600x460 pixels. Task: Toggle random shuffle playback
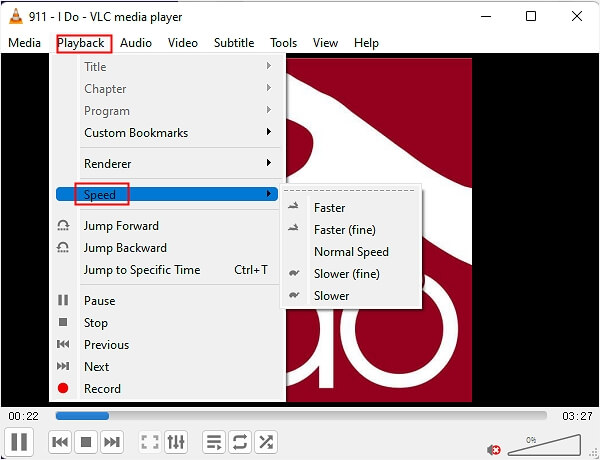point(266,442)
